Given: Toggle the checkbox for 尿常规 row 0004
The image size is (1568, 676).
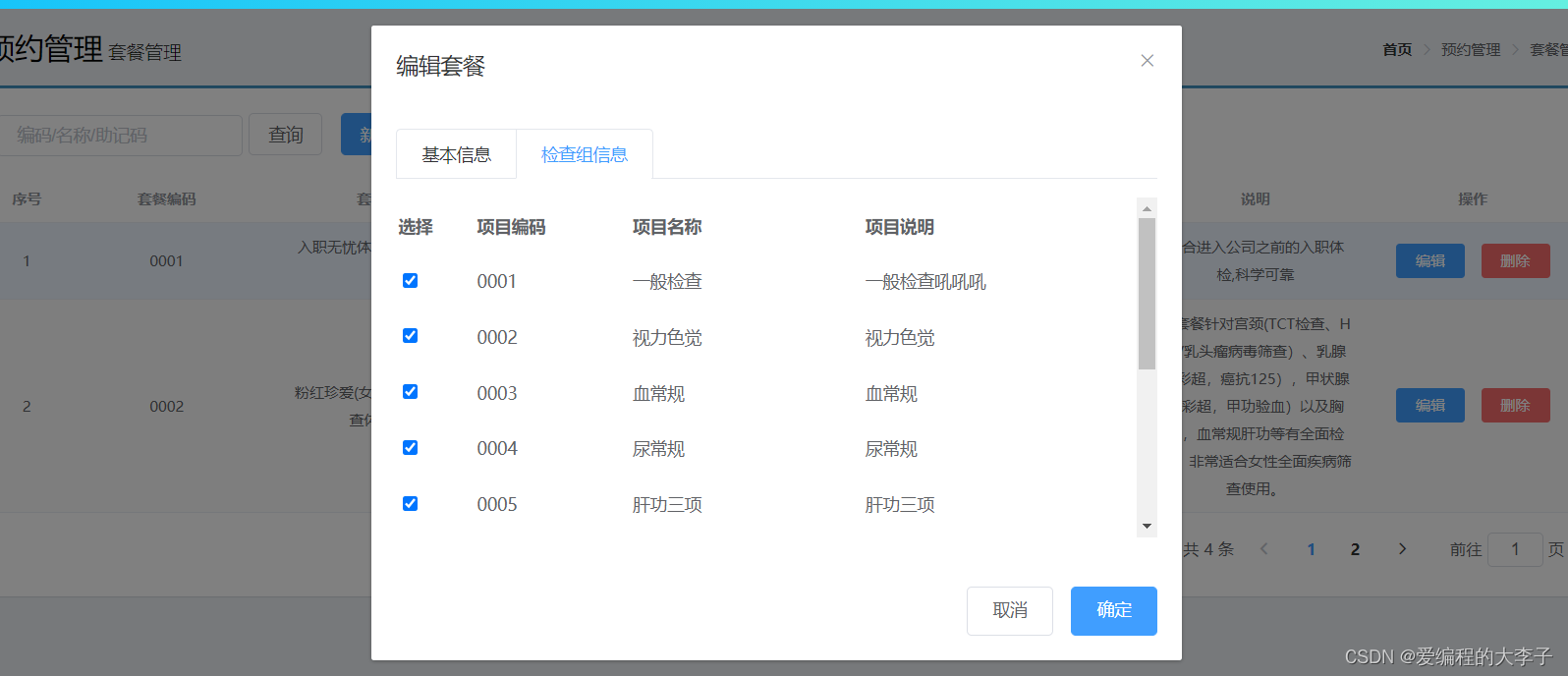Looking at the screenshot, I should (x=411, y=448).
